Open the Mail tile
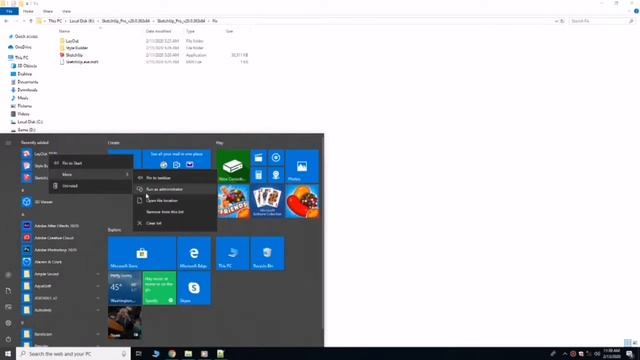This screenshot has height=360, width=640. coord(177,159)
